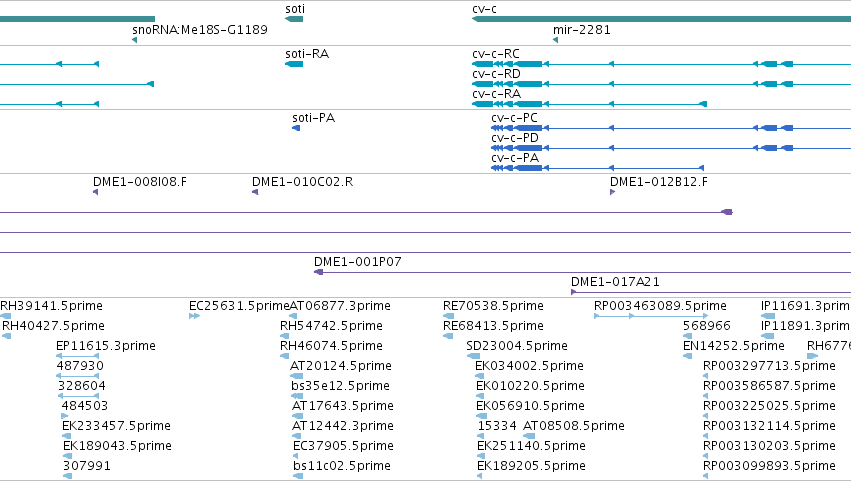Open EK189205.5prime
Image resolution: width=851 pixels, height=481 pixels.
[531, 466]
